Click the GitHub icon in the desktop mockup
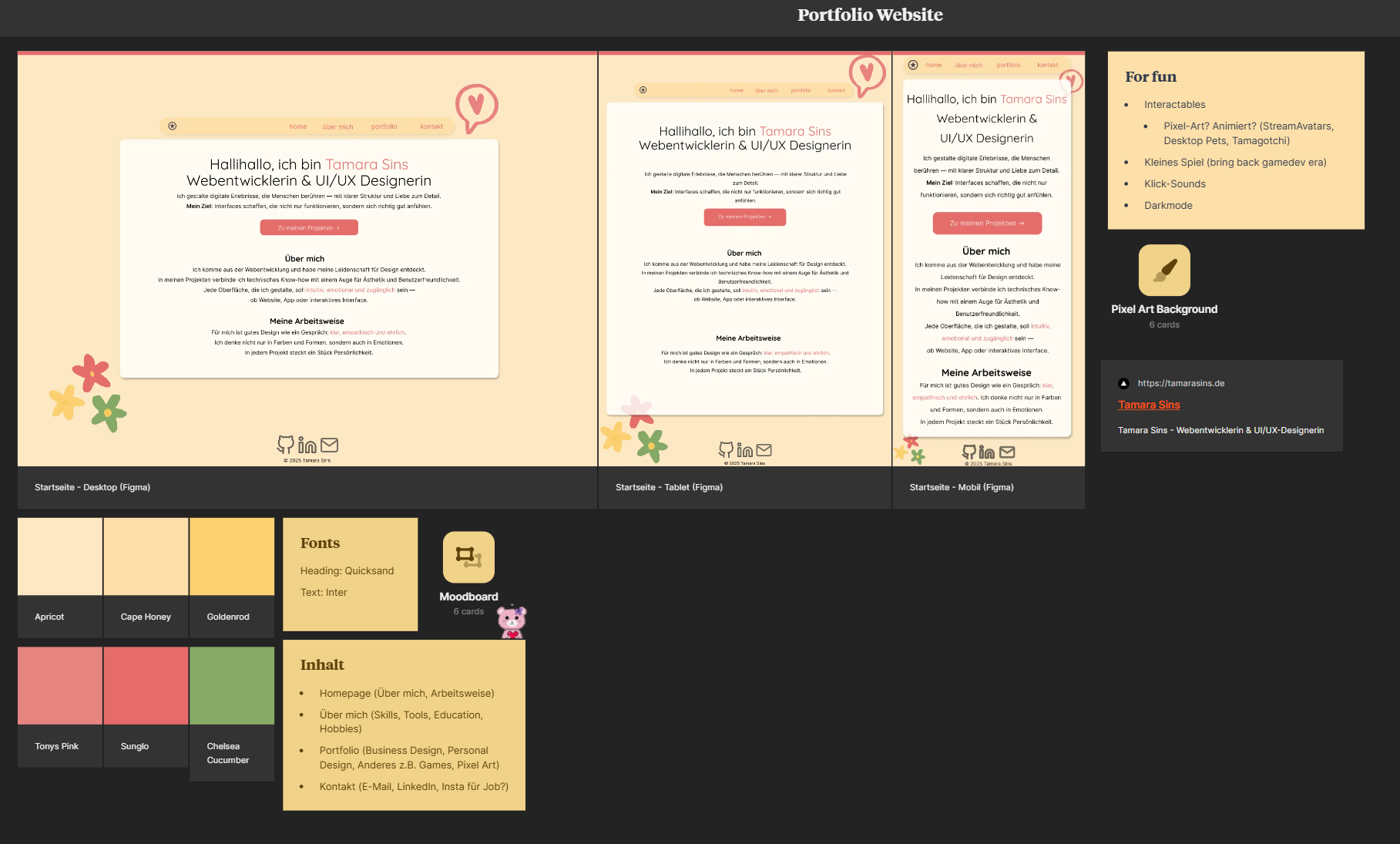This screenshot has height=844, width=1400. 286,445
